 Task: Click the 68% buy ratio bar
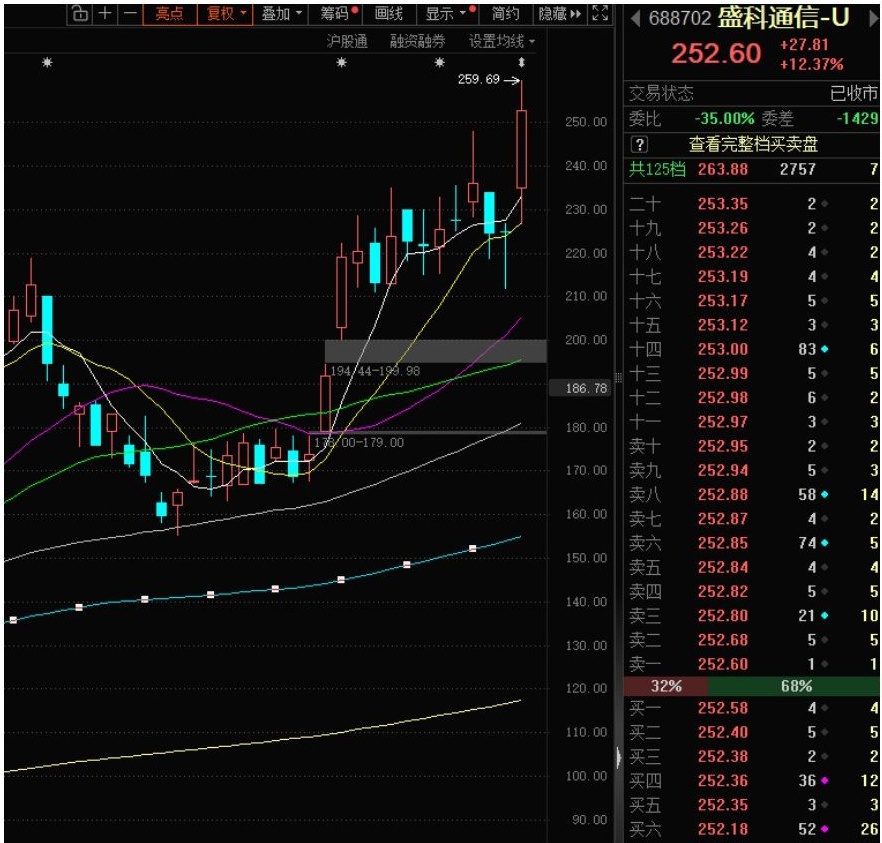click(794, 686)
